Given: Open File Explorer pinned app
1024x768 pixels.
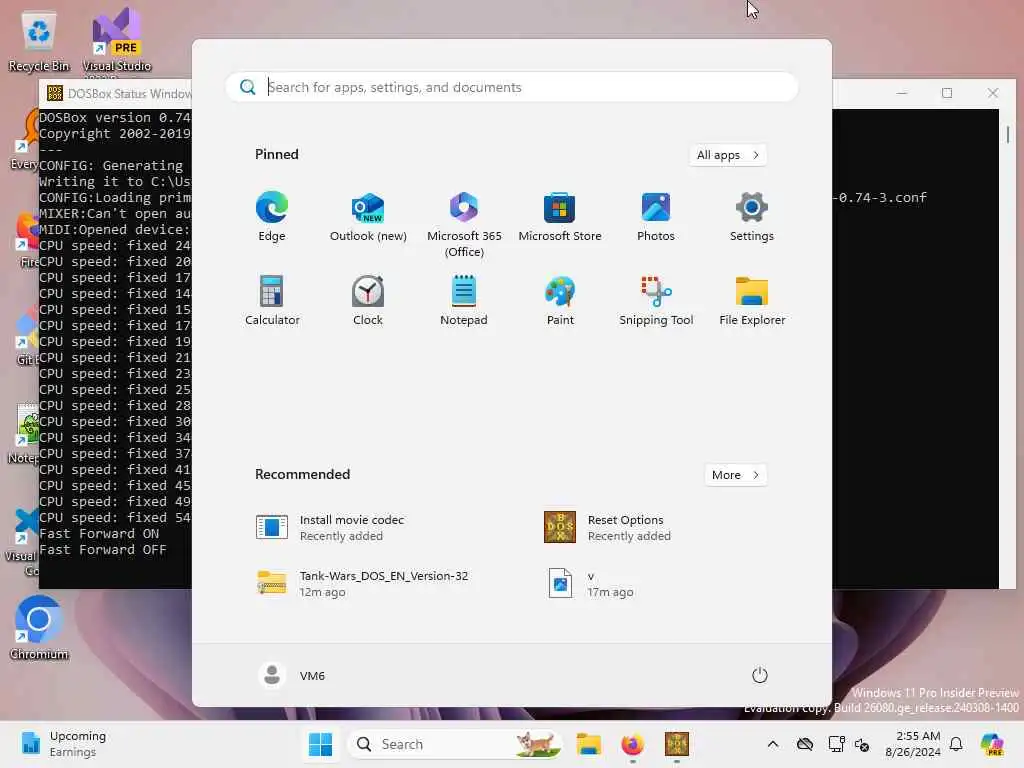Looking at the screenshot, I should tap(752, 300).
